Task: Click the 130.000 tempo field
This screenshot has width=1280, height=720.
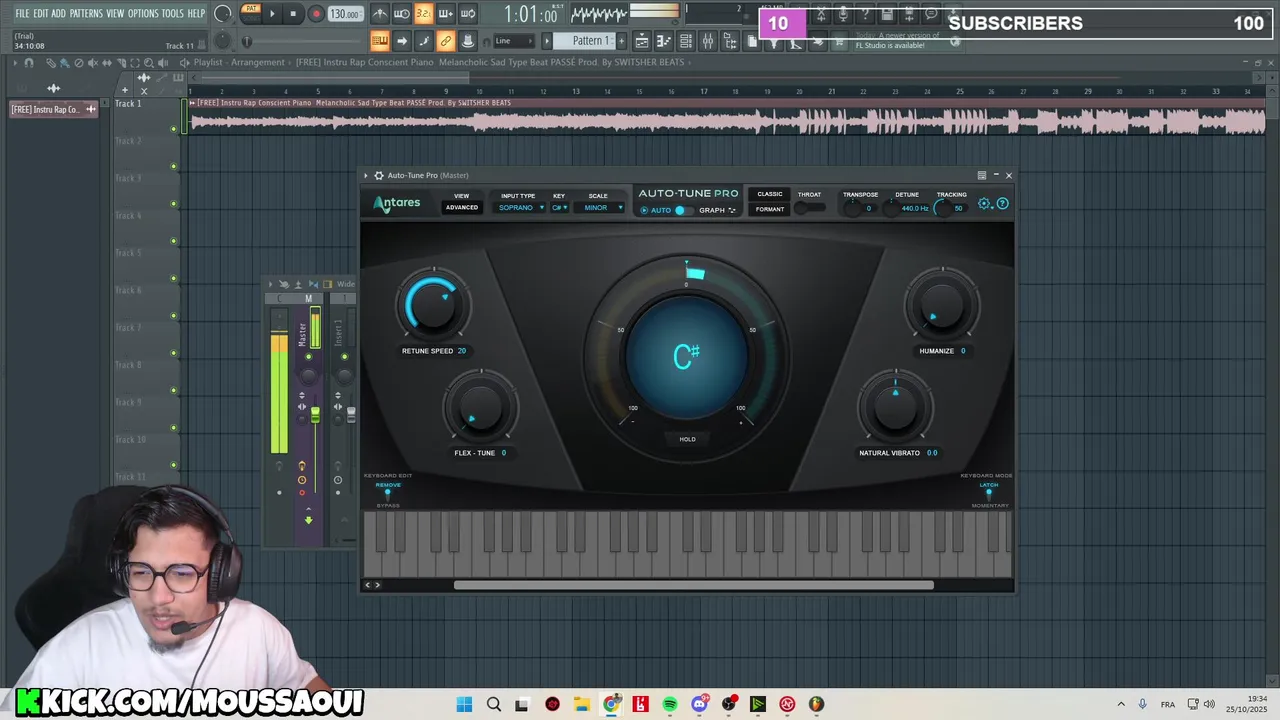Action: (345, 14)
